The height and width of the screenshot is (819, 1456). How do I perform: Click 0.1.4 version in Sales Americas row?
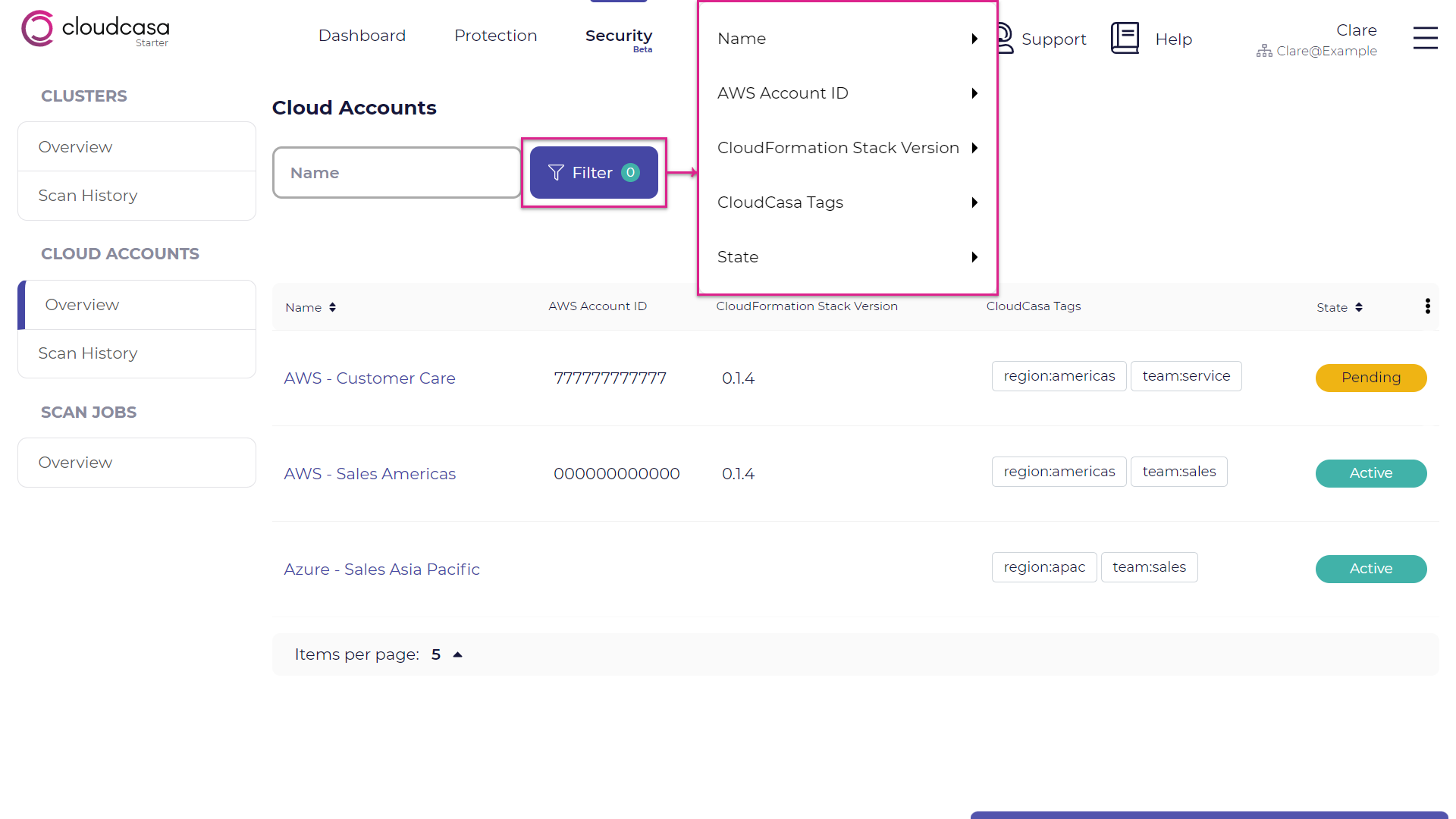[738, 474]
